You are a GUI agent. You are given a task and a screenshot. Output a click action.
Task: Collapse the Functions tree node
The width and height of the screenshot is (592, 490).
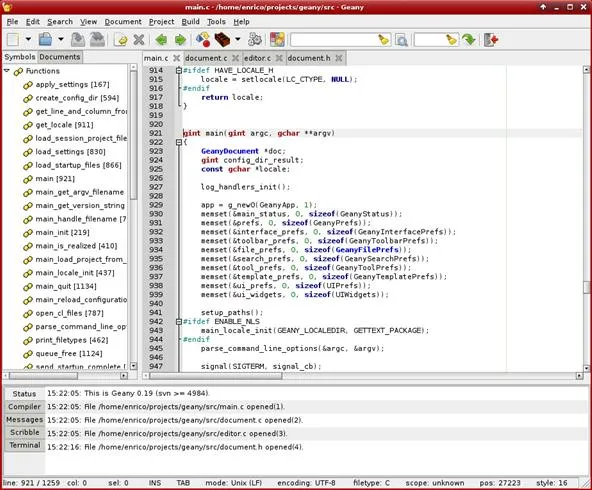click(x=7, y=71)
